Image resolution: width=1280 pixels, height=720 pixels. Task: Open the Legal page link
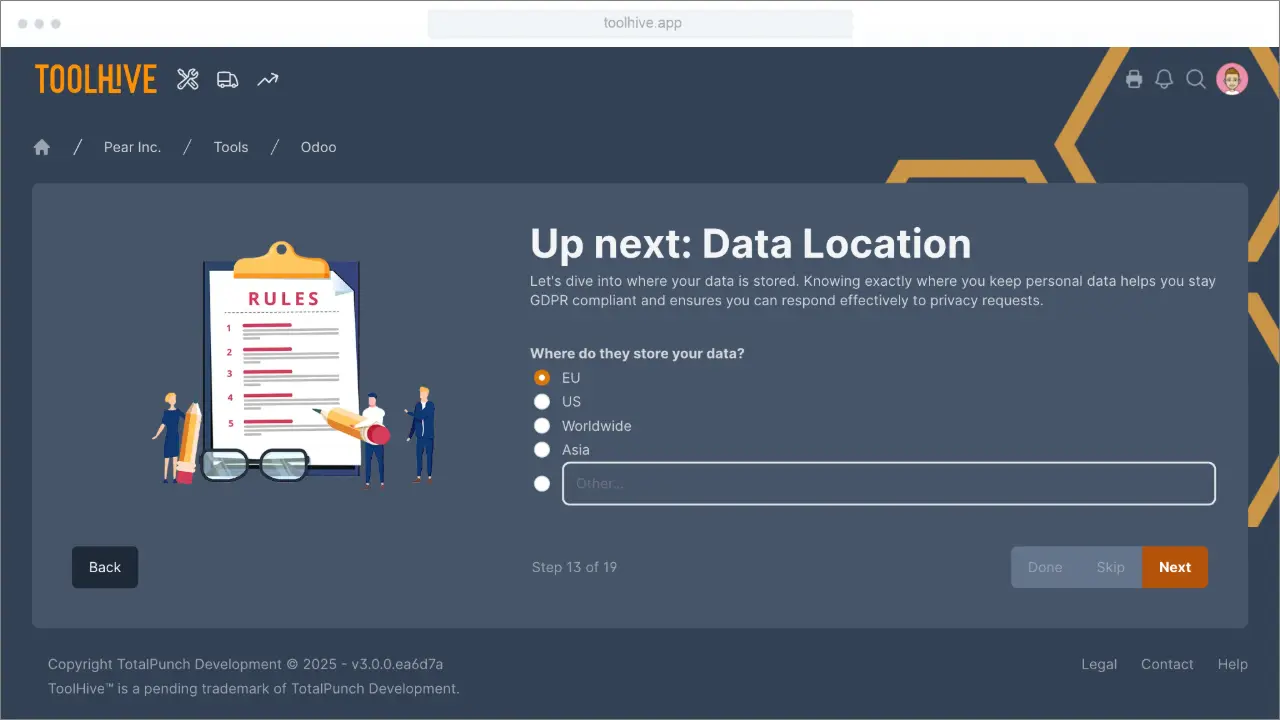point(1099,664)
